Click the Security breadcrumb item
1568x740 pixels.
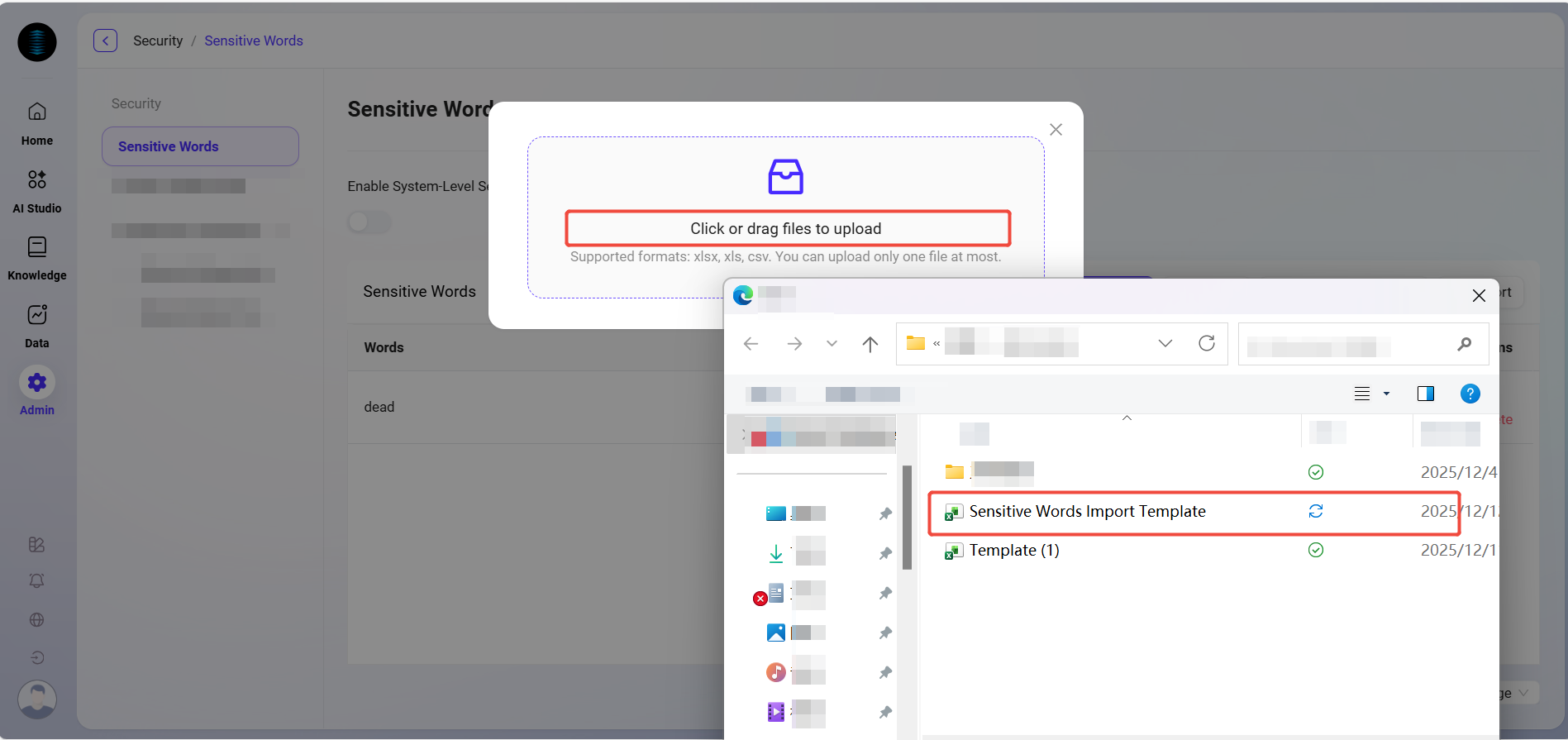(x=158, y=41)
